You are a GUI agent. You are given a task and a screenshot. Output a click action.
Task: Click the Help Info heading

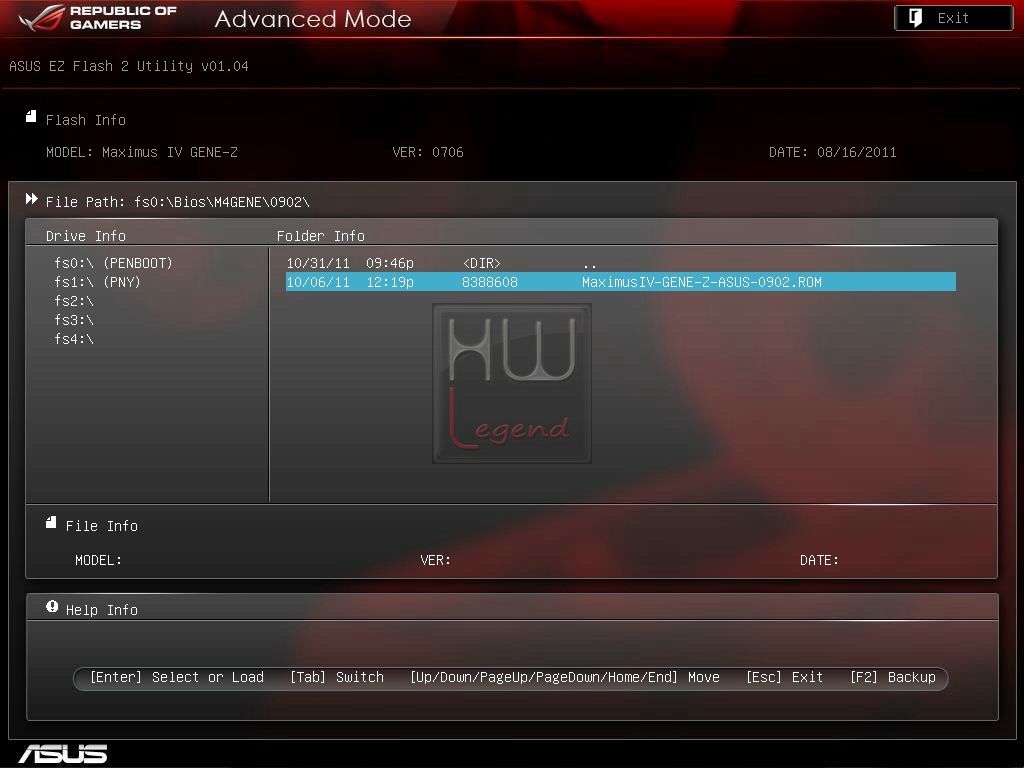[102, 610]
